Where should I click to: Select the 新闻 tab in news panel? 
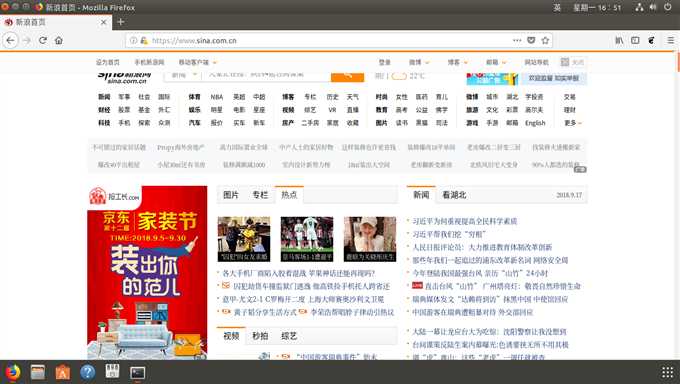421,194
